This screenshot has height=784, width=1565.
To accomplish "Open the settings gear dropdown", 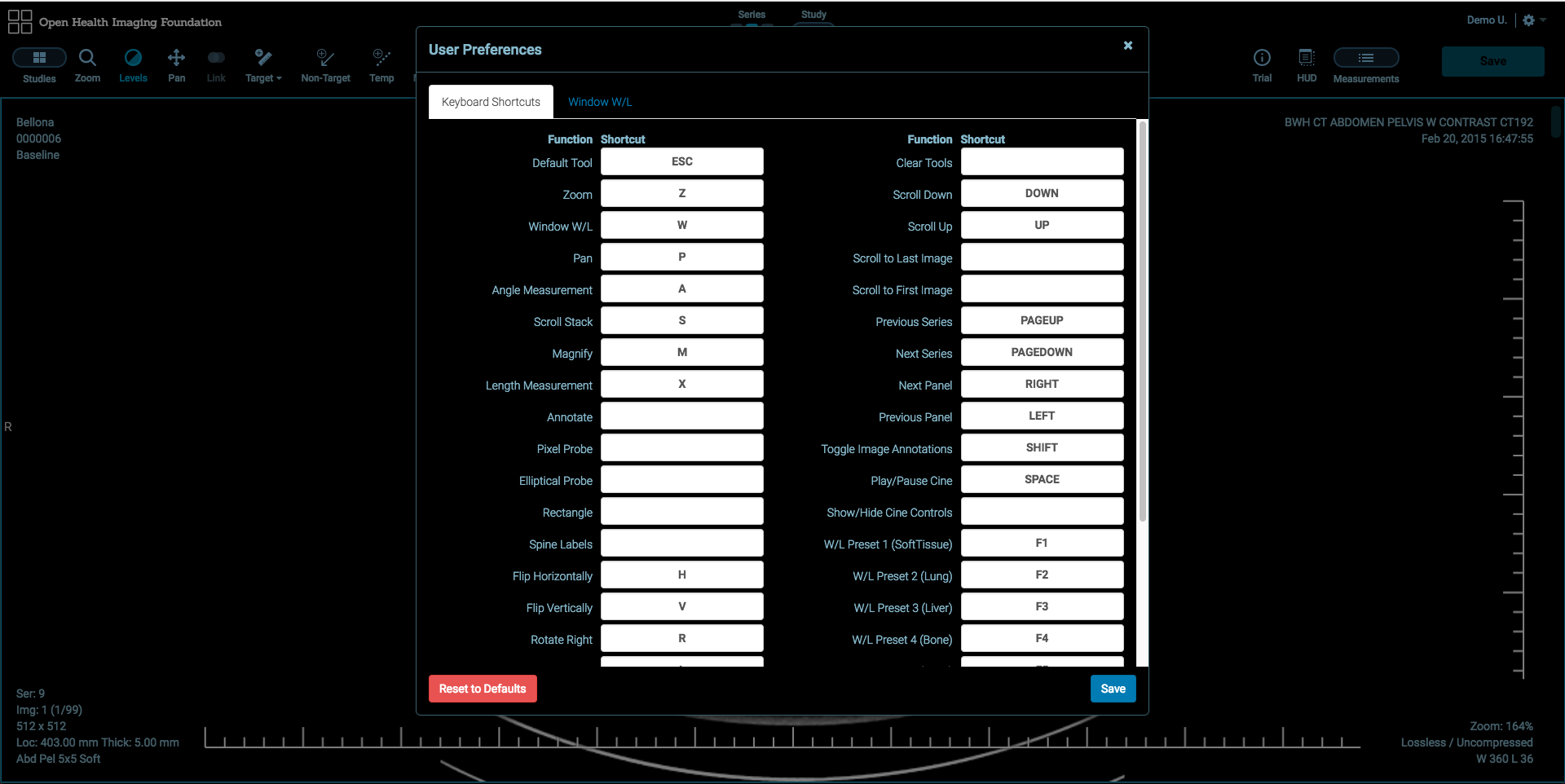I will click(x=1533, y=20).
